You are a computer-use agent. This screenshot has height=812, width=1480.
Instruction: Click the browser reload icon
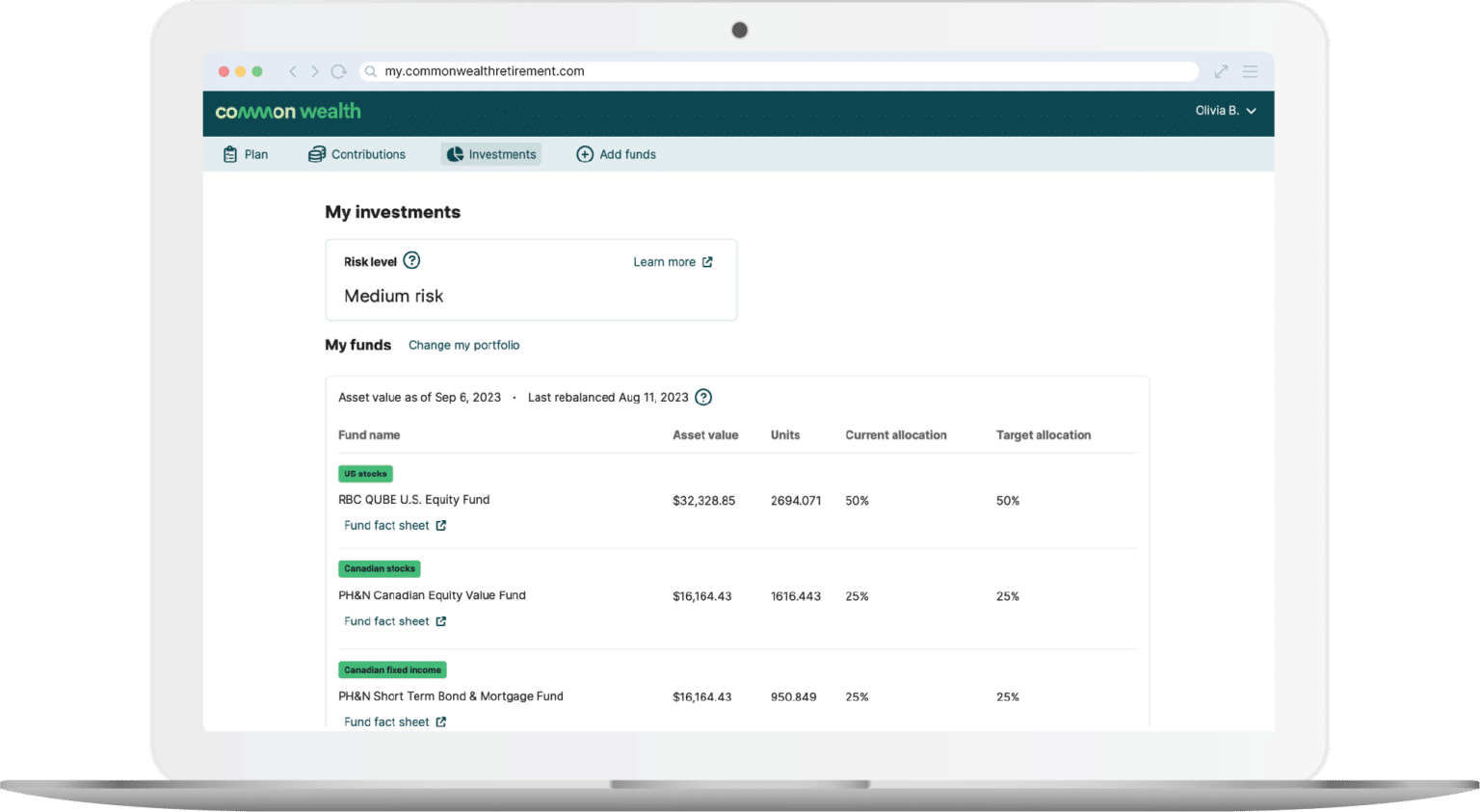(338, 71)
